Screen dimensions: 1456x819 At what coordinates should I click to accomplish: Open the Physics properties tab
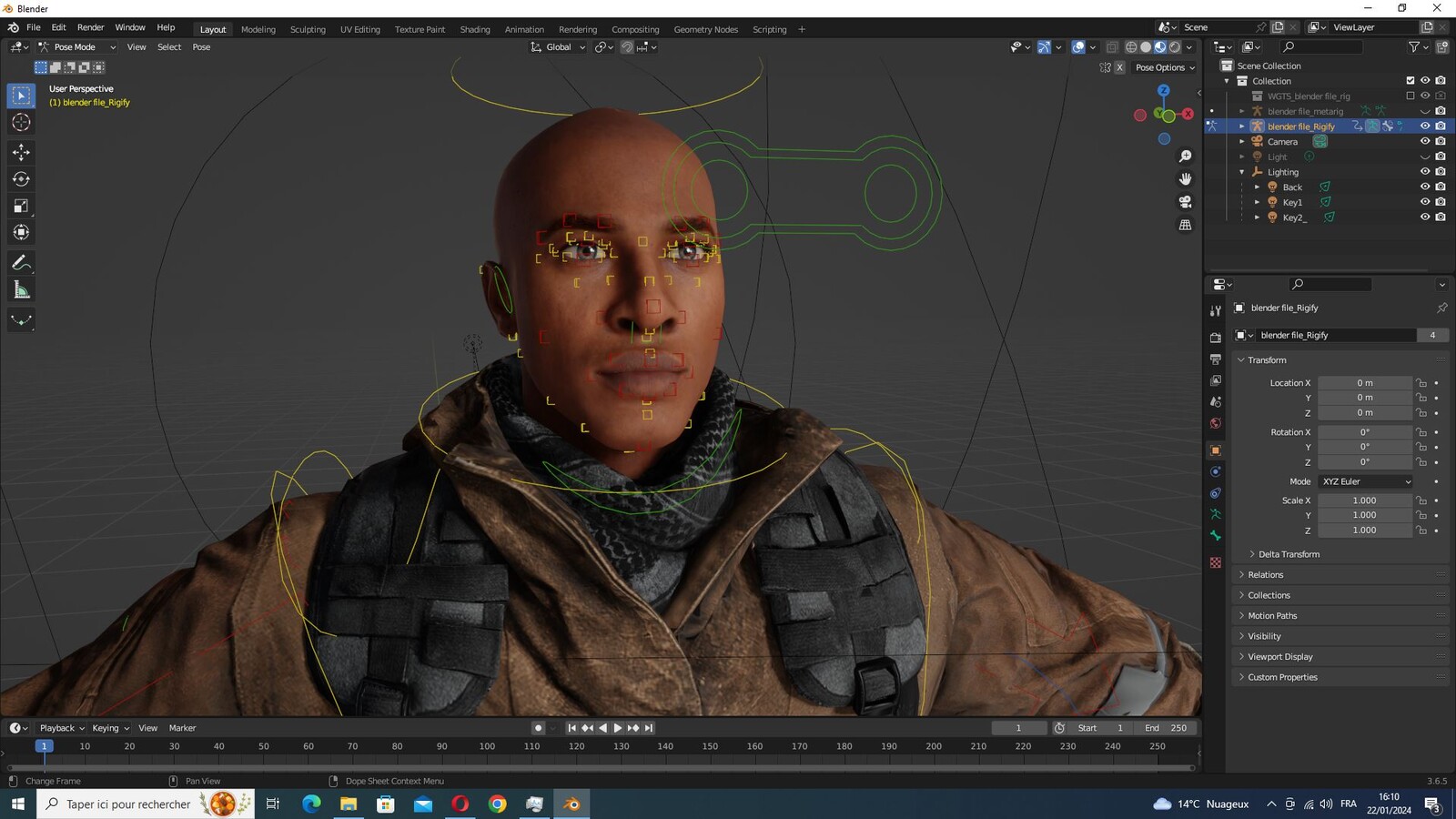tap(1216, 471)
